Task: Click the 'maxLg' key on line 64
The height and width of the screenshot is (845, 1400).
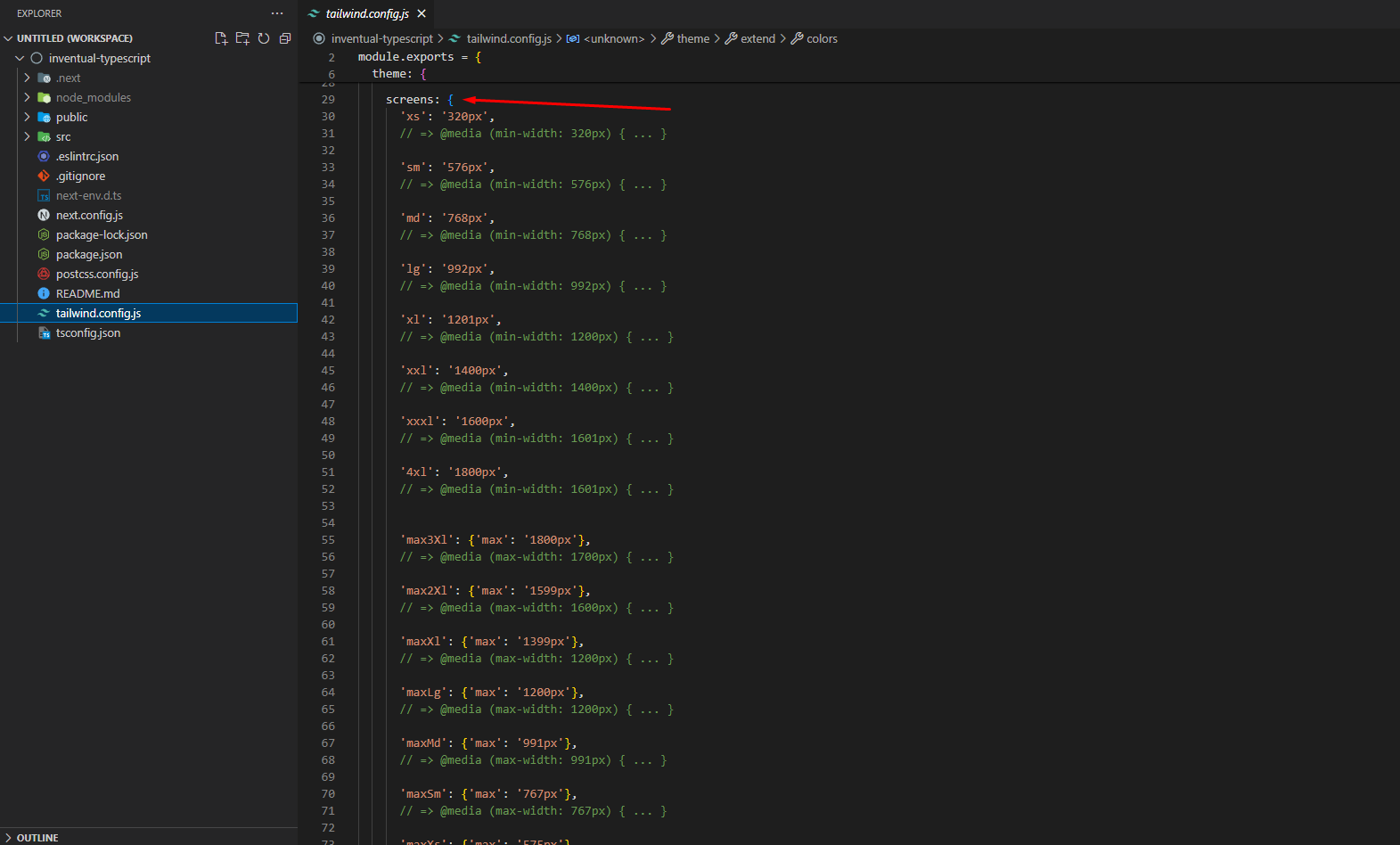Action: click(x=423, y=692)
